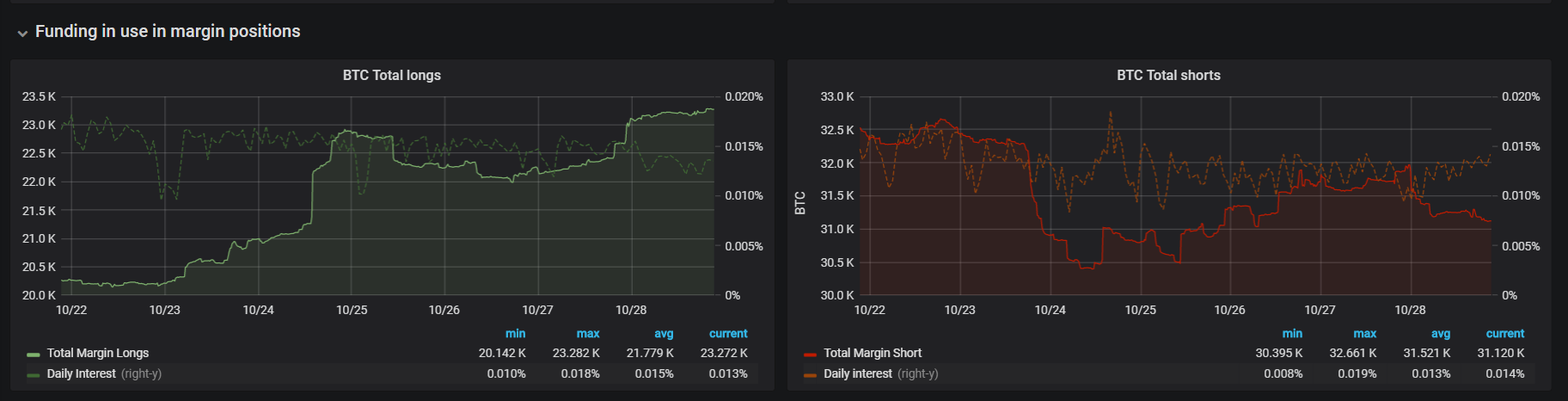Screen dimensions: 1568x401
Task: Click the green Total Margin Longs color icon
Action: 34,354
